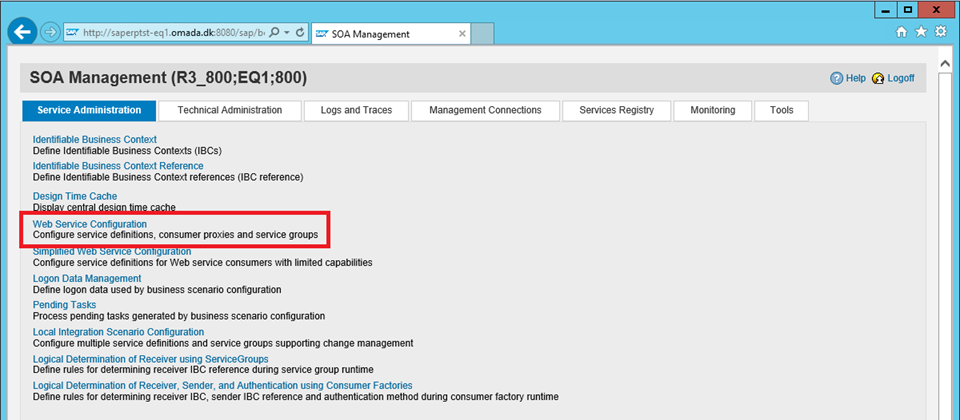Screen dimensions: 960x420
Task: Click the browser forward arrow button
Action: (50, 32)
